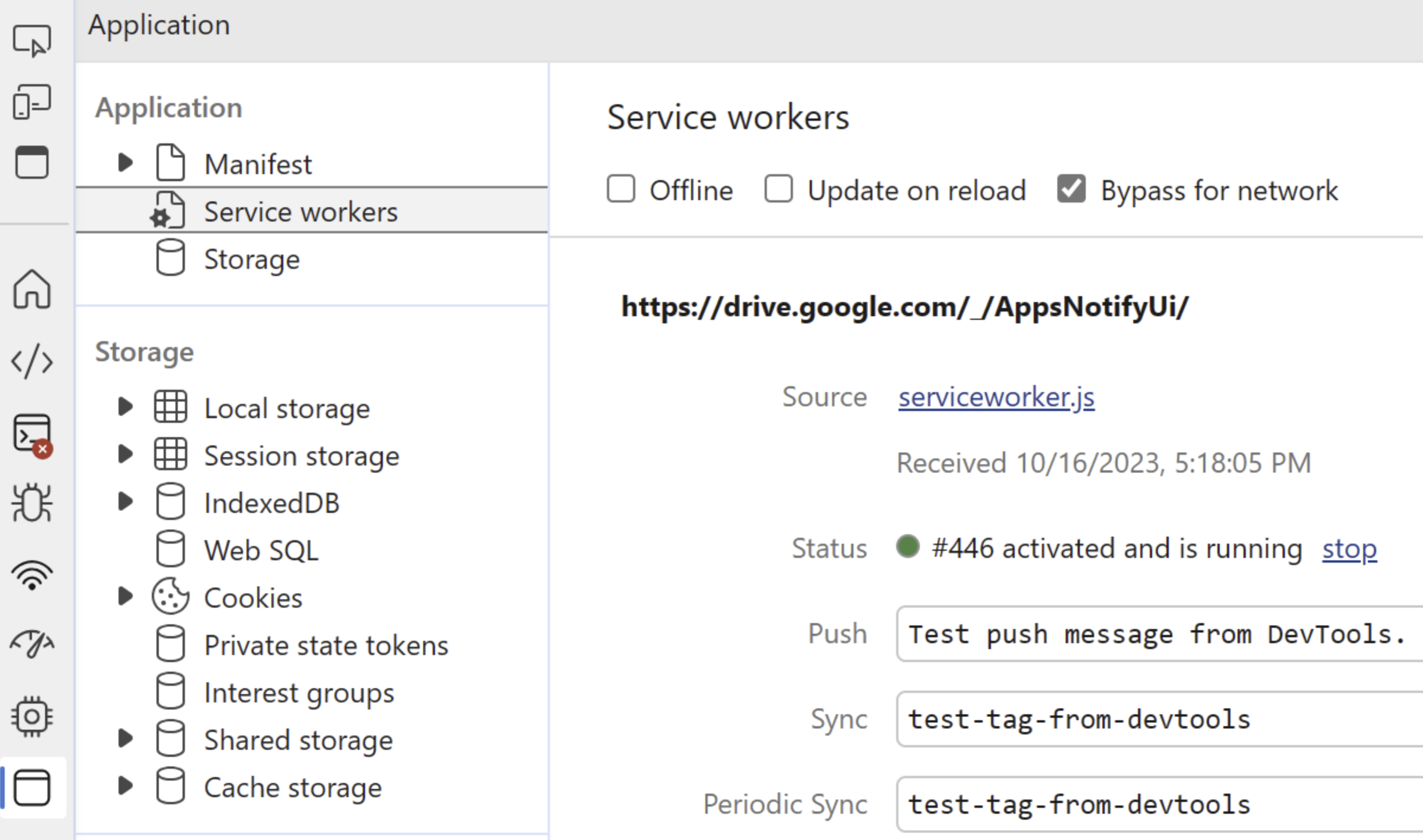Open the Welcome home icon

(x=31, y=289)
